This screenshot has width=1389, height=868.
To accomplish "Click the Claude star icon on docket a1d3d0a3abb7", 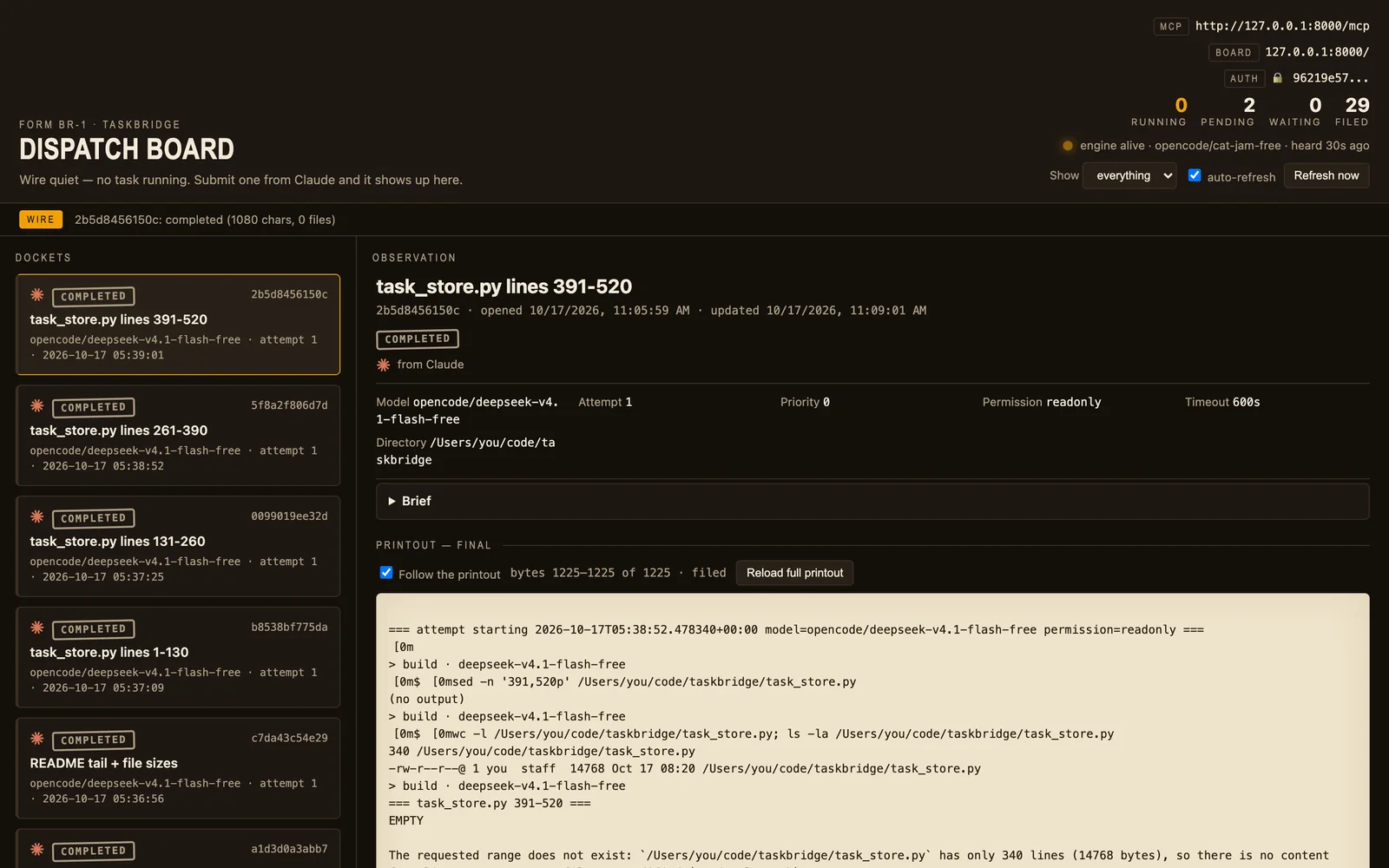I will click(37, 850).
